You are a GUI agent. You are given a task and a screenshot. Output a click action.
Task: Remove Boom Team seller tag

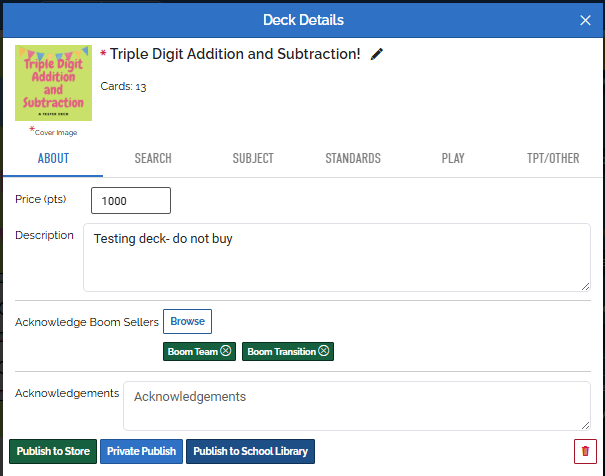click(226, 351)
